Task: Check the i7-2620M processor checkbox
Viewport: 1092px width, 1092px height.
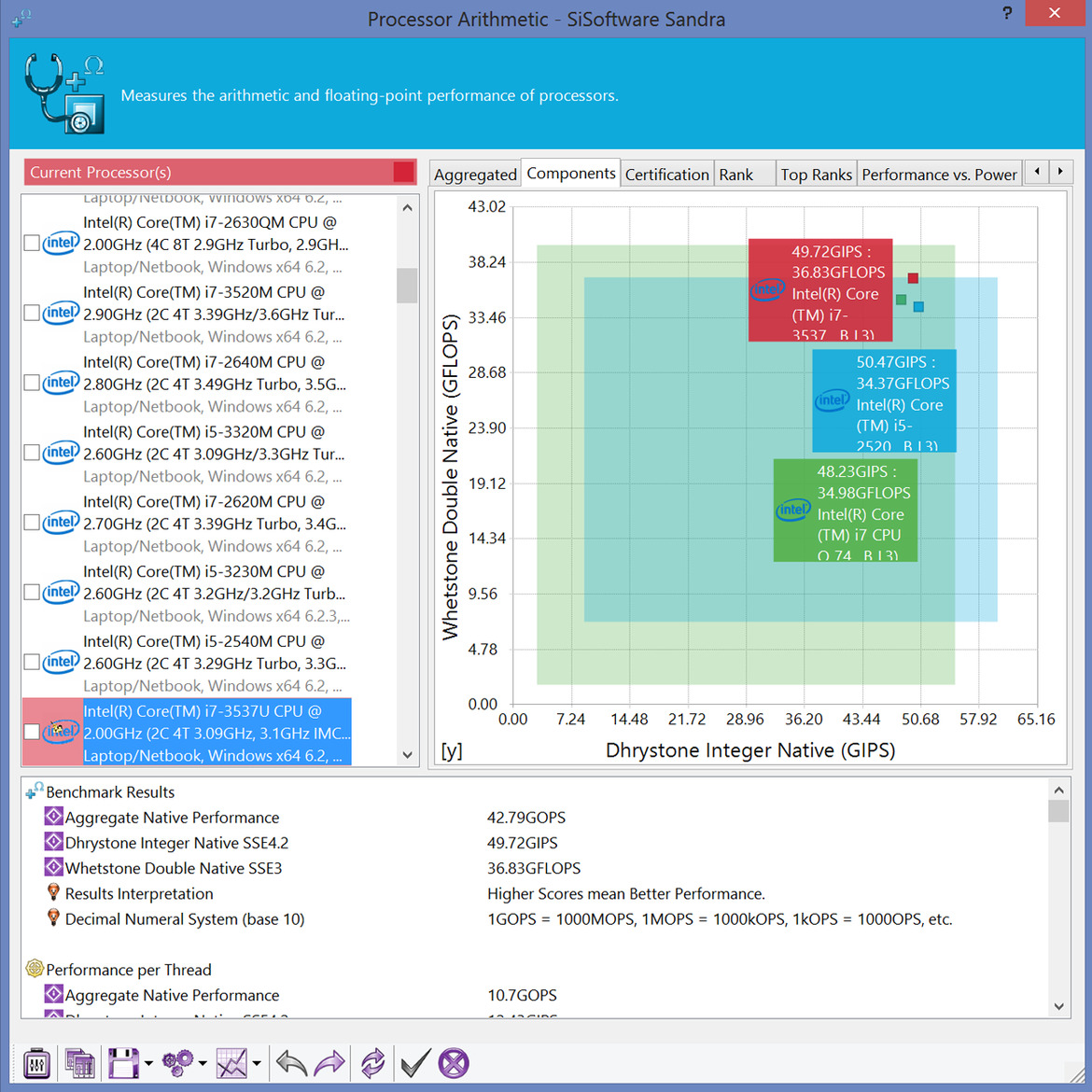Action: pos(32,523)
